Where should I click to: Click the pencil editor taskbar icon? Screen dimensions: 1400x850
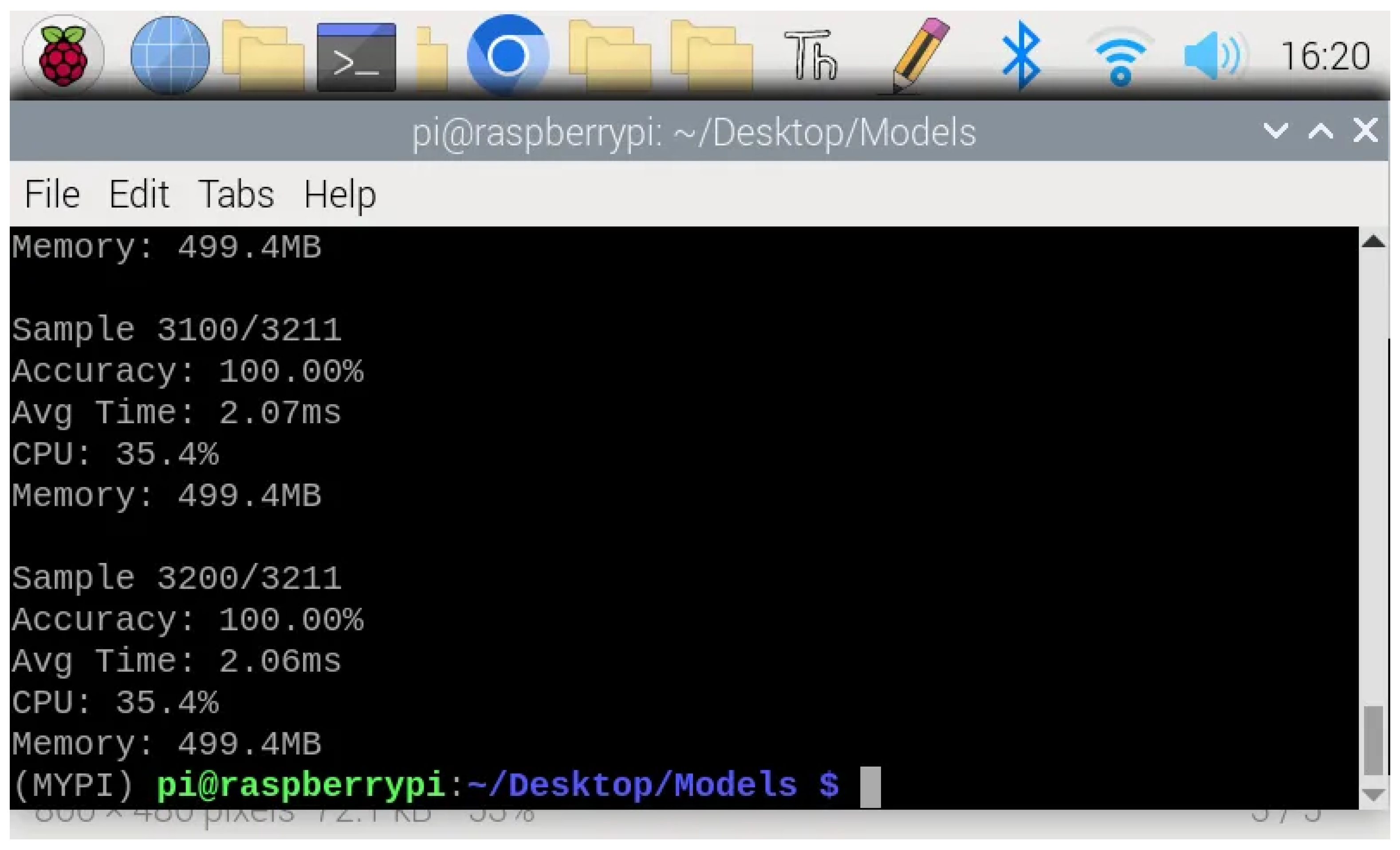click(x=919, y=56)
